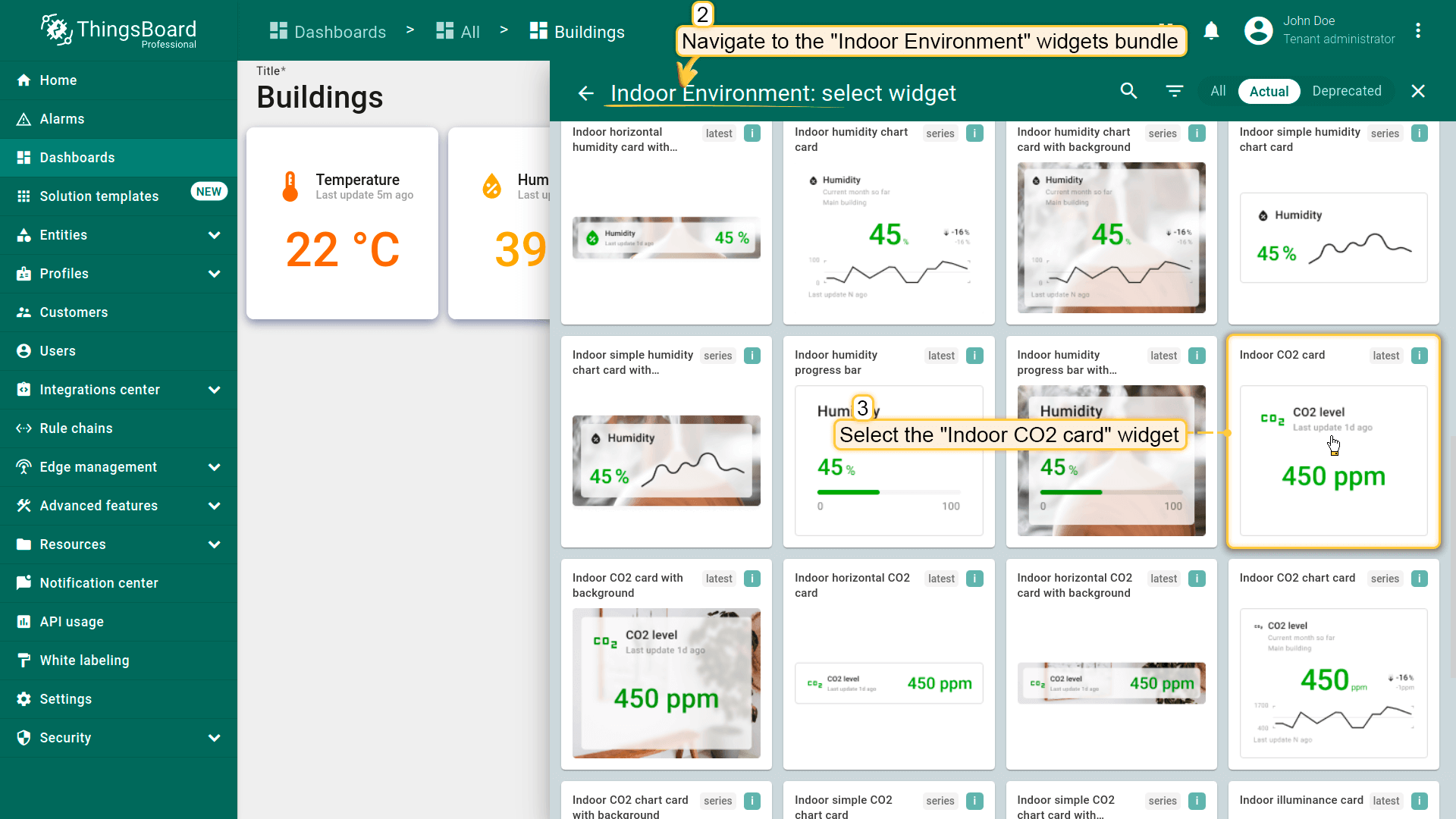Image resolution: width=1456 pixels, height=819 pixels.
Task: Click the John Doe account avatar
Action: (x=1258, y=31)
